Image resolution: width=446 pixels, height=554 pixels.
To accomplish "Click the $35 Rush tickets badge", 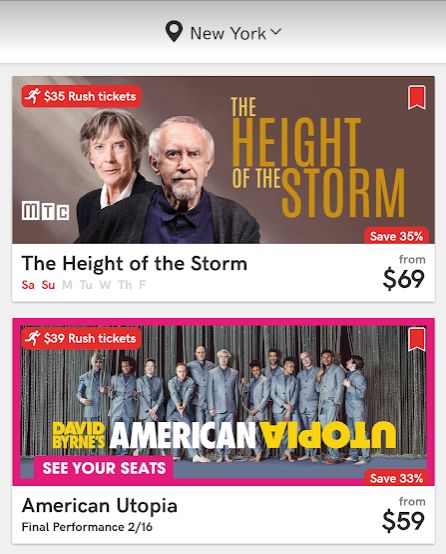I will [x=81, y=96].
